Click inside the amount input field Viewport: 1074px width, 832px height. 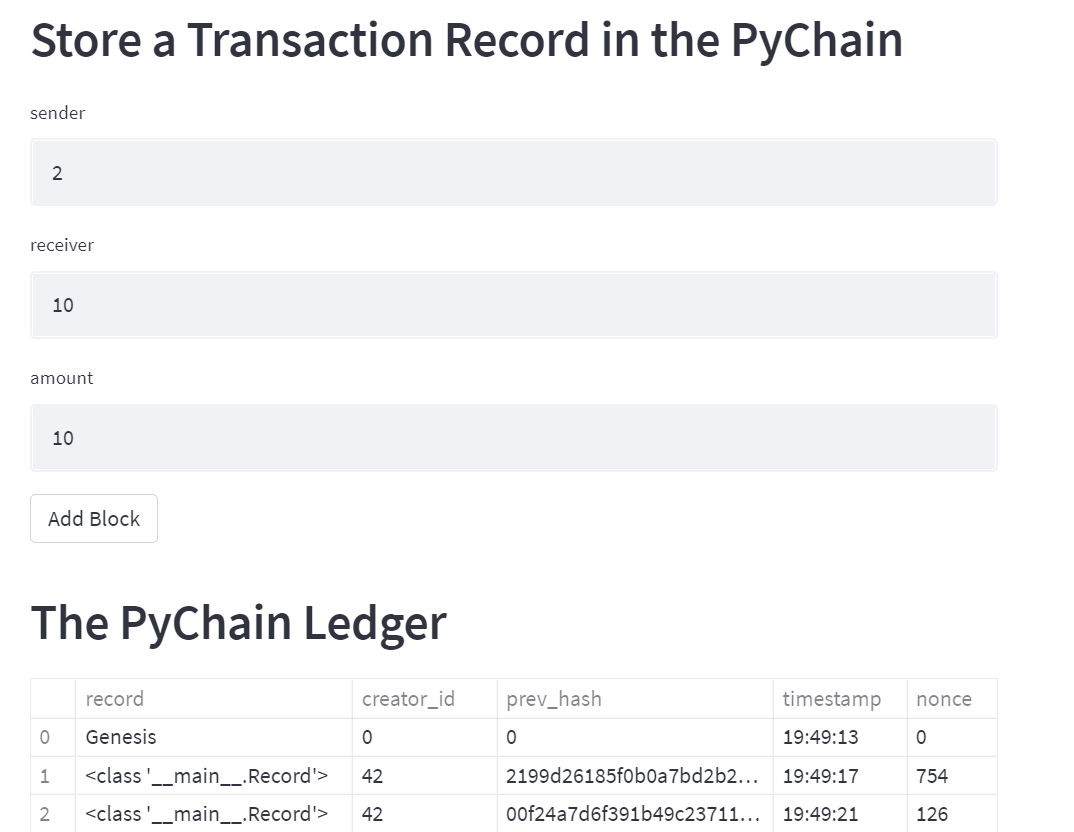(x=513, y=437)
